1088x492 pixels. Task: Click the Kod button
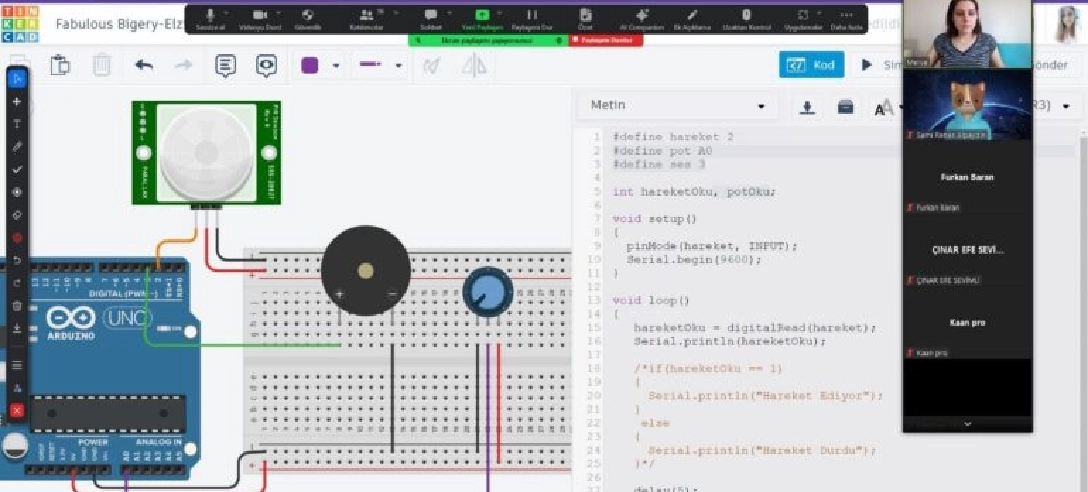coord(811,65)
